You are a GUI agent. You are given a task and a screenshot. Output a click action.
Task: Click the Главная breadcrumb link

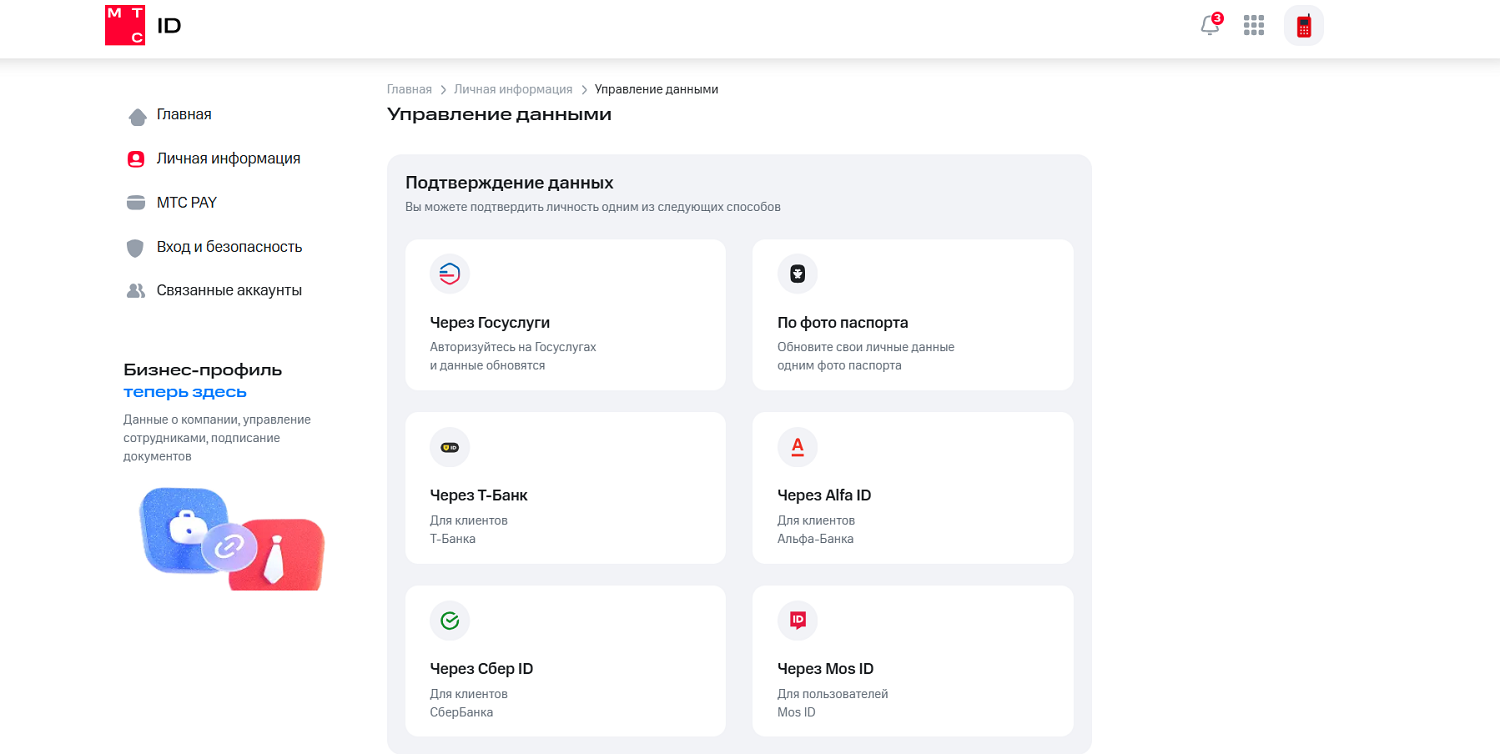click(x=409, y=90)
